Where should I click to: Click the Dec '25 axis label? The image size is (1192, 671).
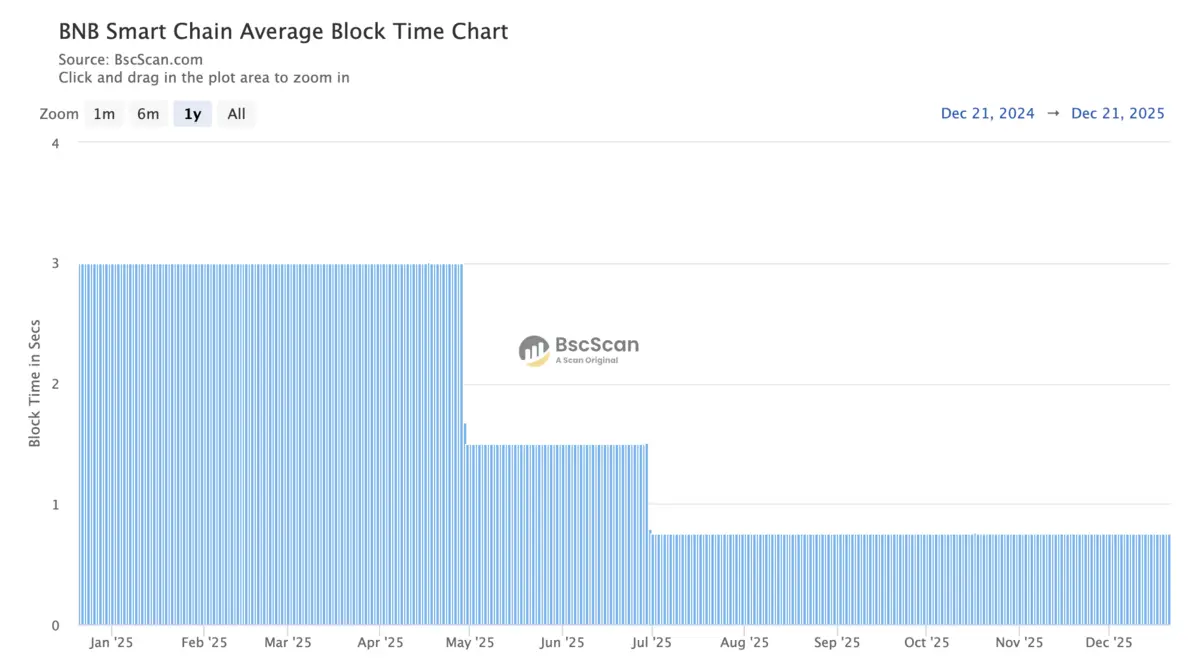coord(1108,643)
